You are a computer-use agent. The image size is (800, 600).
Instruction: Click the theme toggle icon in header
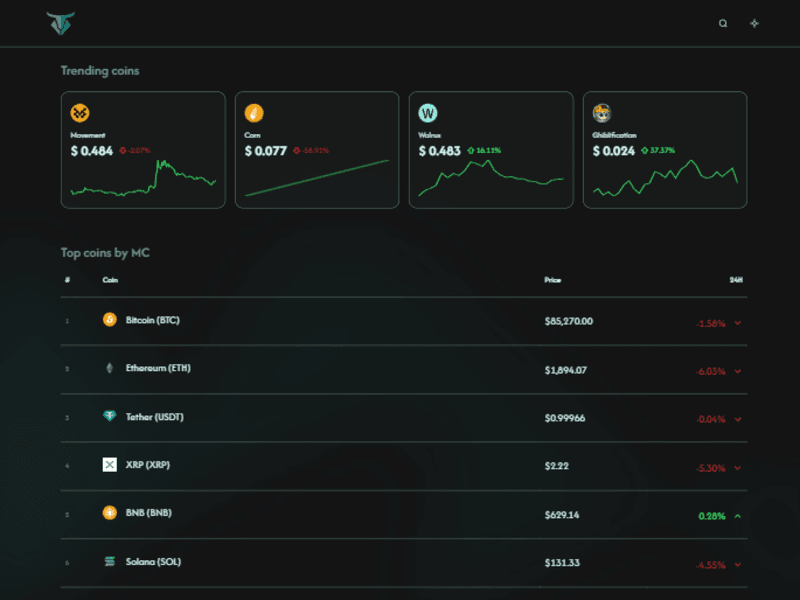pos(754,23)
